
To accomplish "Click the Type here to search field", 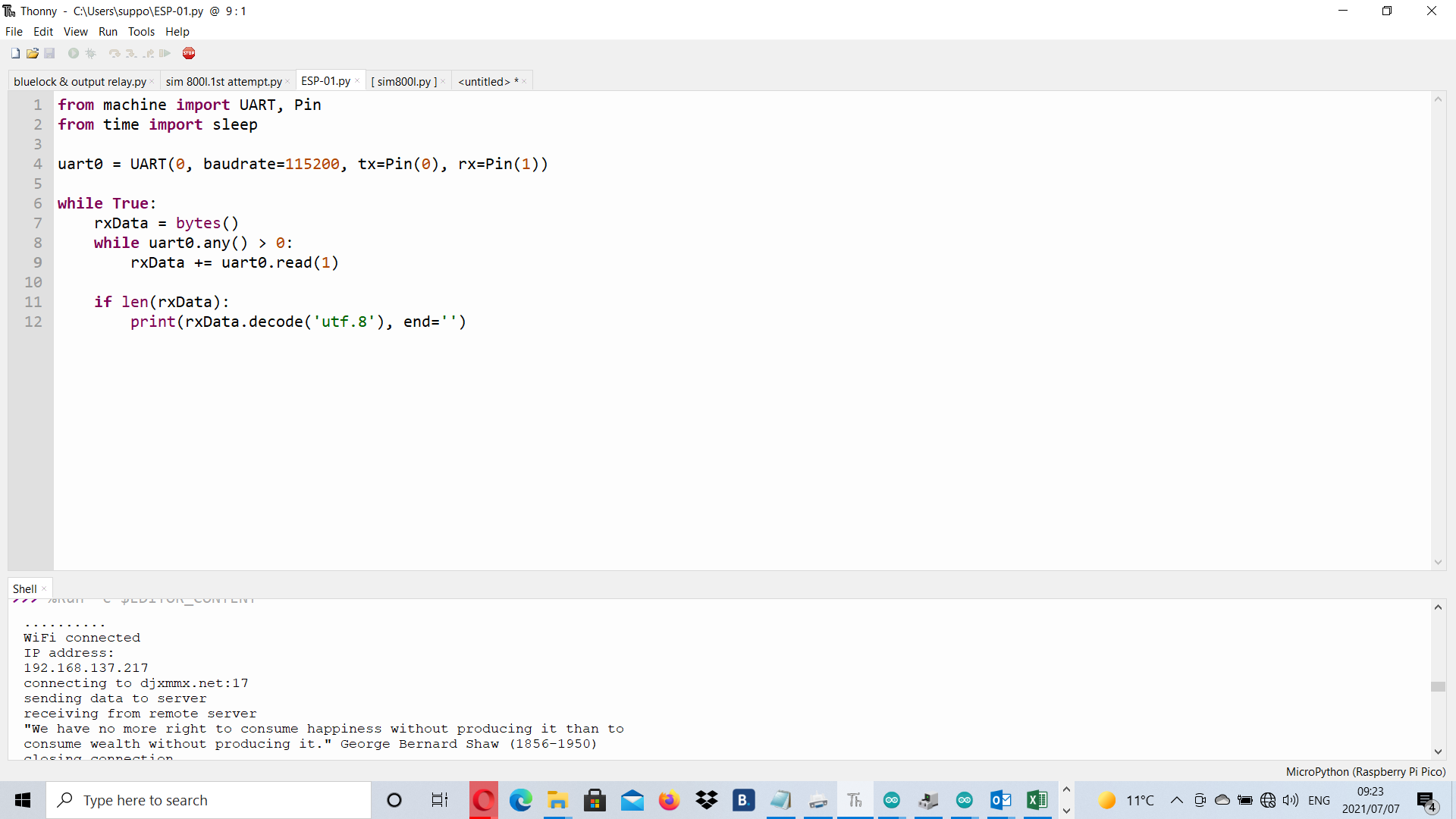I will (x=209, y=800).
